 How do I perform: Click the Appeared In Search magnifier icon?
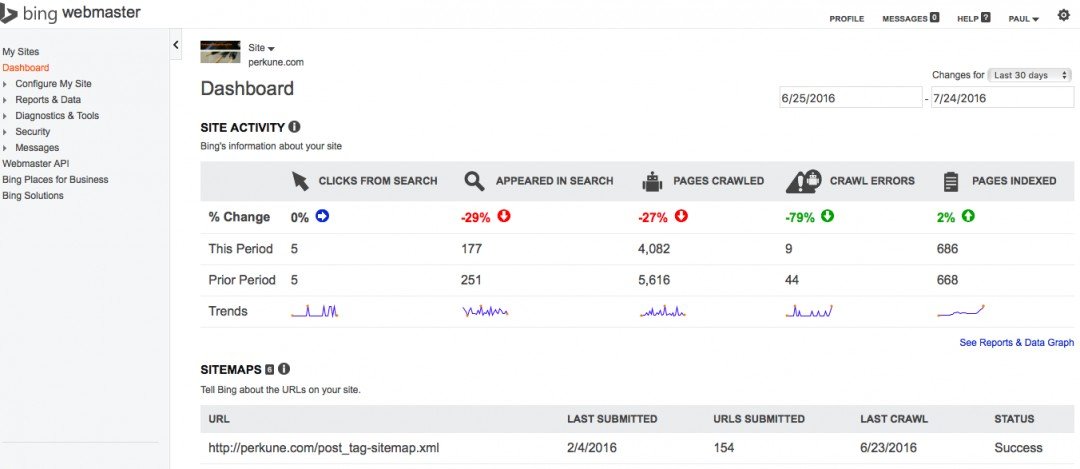(474, 181)
